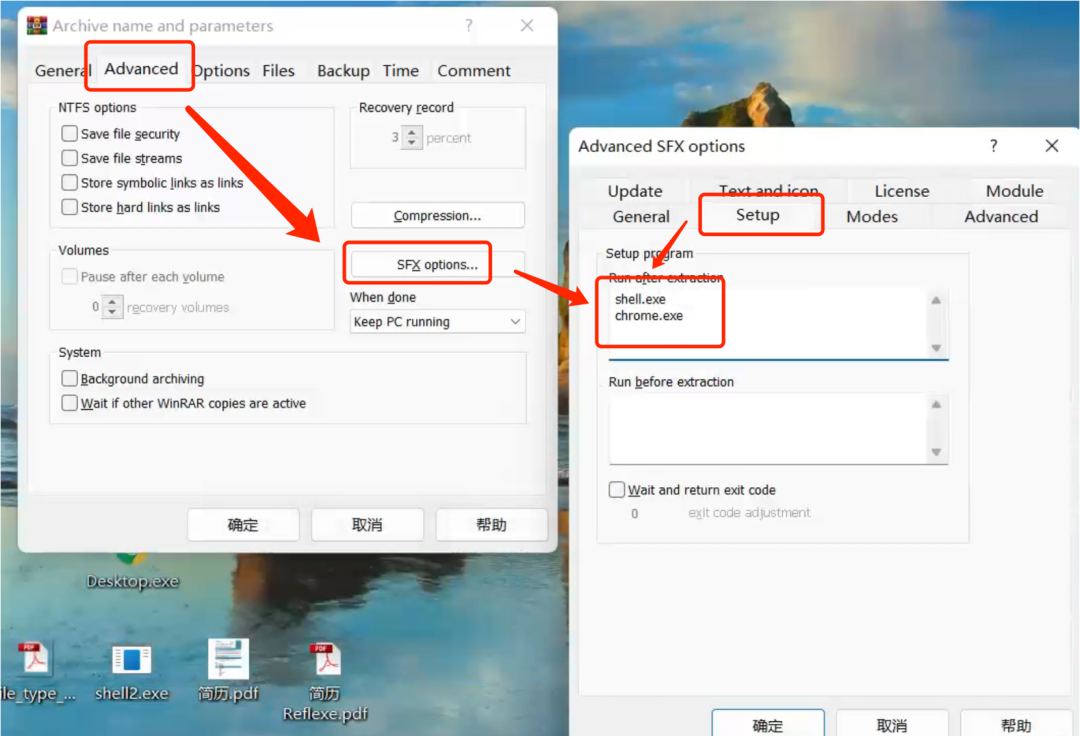Switch to the Advanced tab in Archive dialog
The image size is (1080, 736).
pyautogui.click(x=141, y=68)
